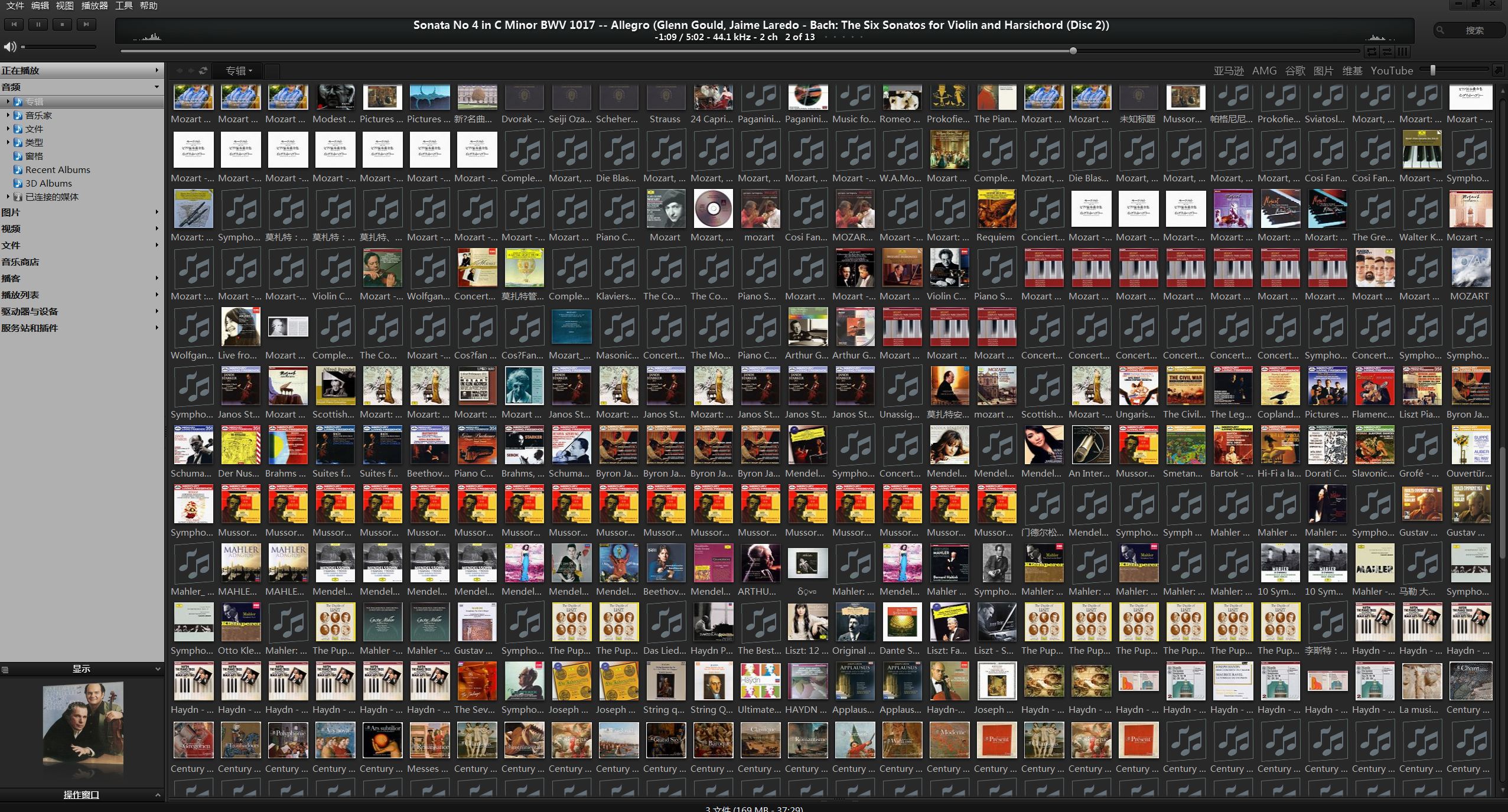
Task: Open the 编辑 menu
Action: pyautogui.click(x=40, y=5)
